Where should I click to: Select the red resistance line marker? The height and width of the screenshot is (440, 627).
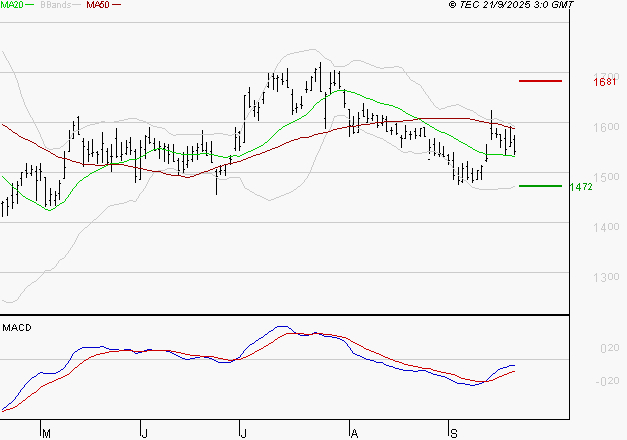[540, 80]
